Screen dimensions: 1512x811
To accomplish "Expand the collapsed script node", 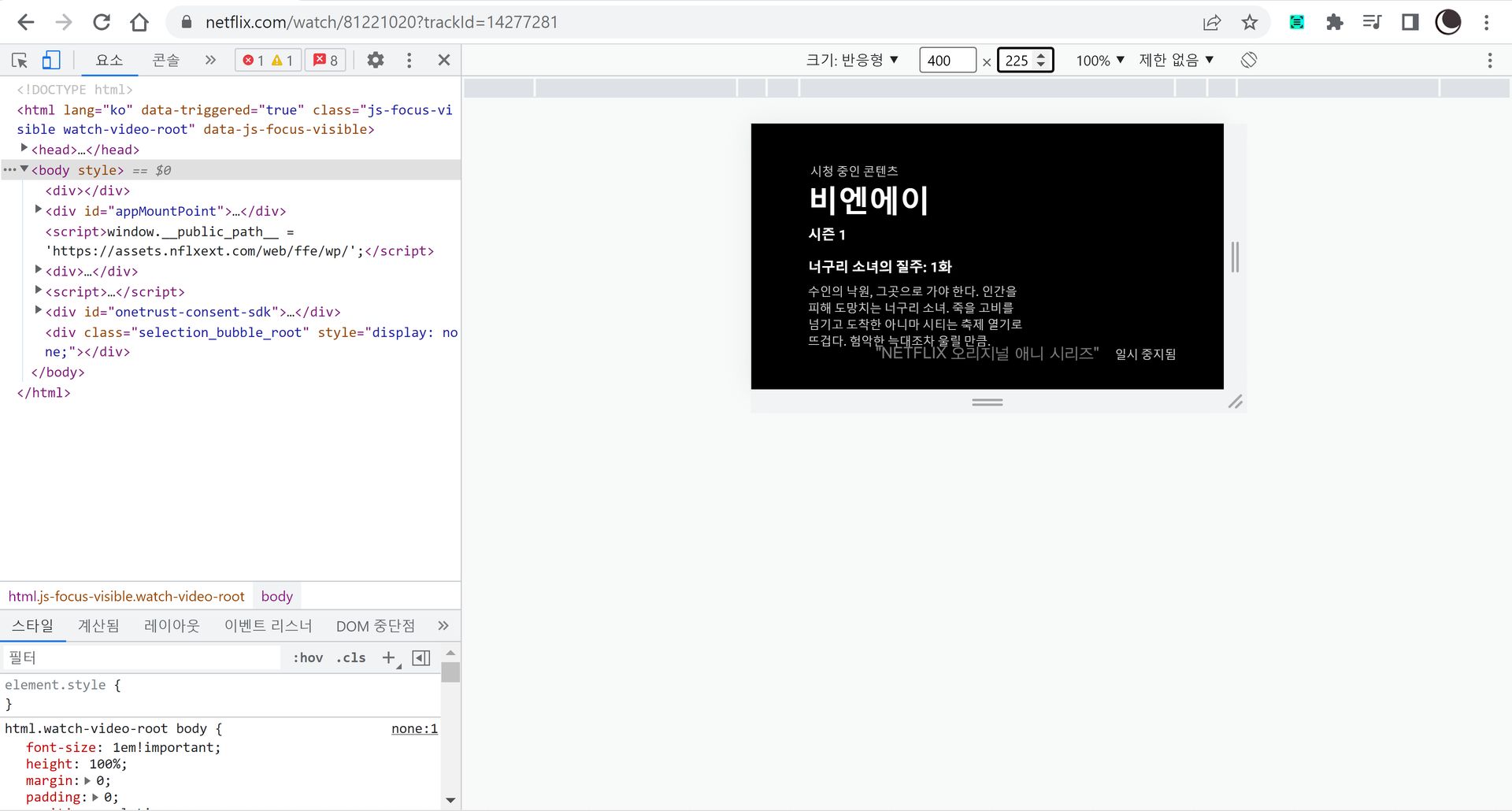I will click(x=38, y=290).
